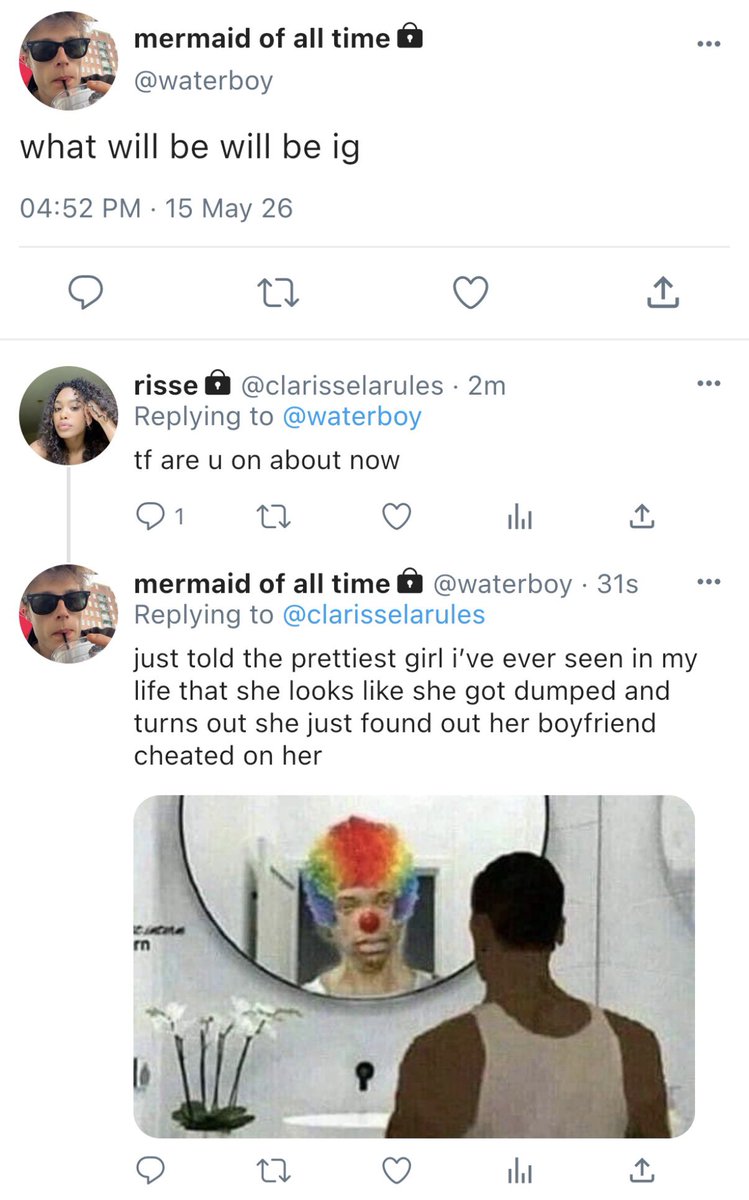749x1200 pixels.
Task: Share risse's reply tweet
Action: (640, 516)
